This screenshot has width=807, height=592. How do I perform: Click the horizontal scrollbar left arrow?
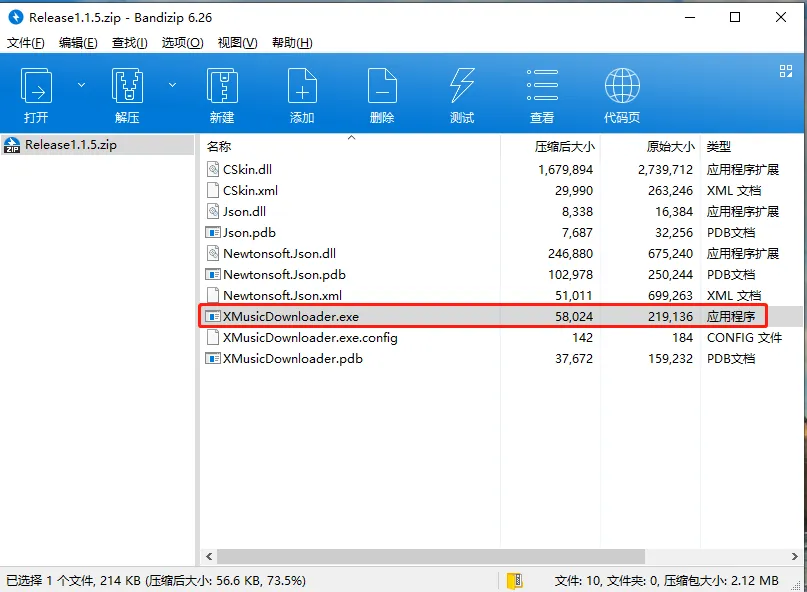pos(209,556)
